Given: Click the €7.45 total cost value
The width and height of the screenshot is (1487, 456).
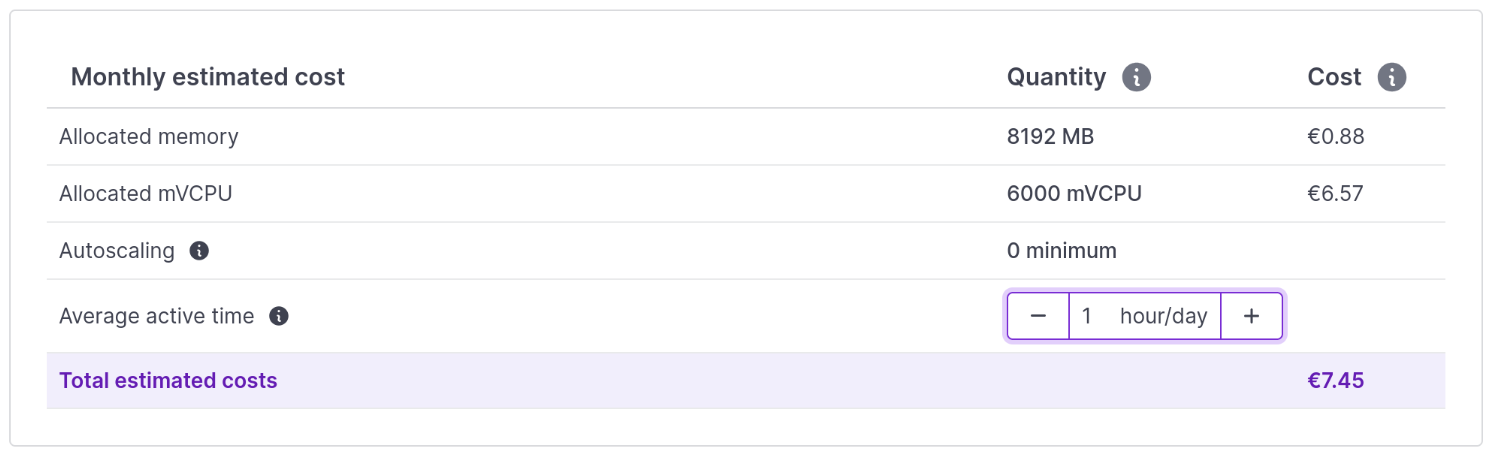Looking at the screenshot, I should (1335, 381).
